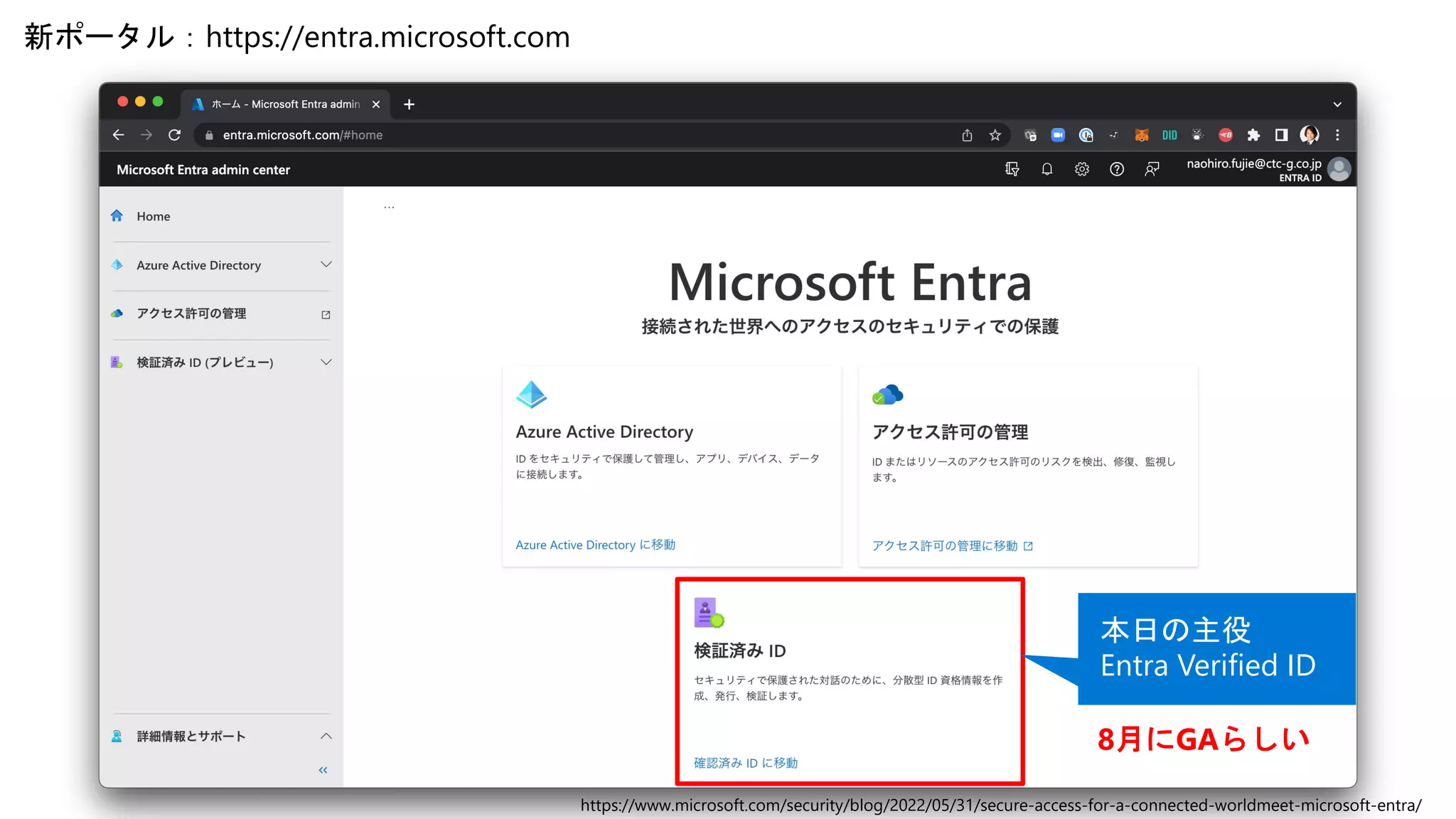
Task: Open the Extensions puzzle icon
Action: [x=1253, y=135]
